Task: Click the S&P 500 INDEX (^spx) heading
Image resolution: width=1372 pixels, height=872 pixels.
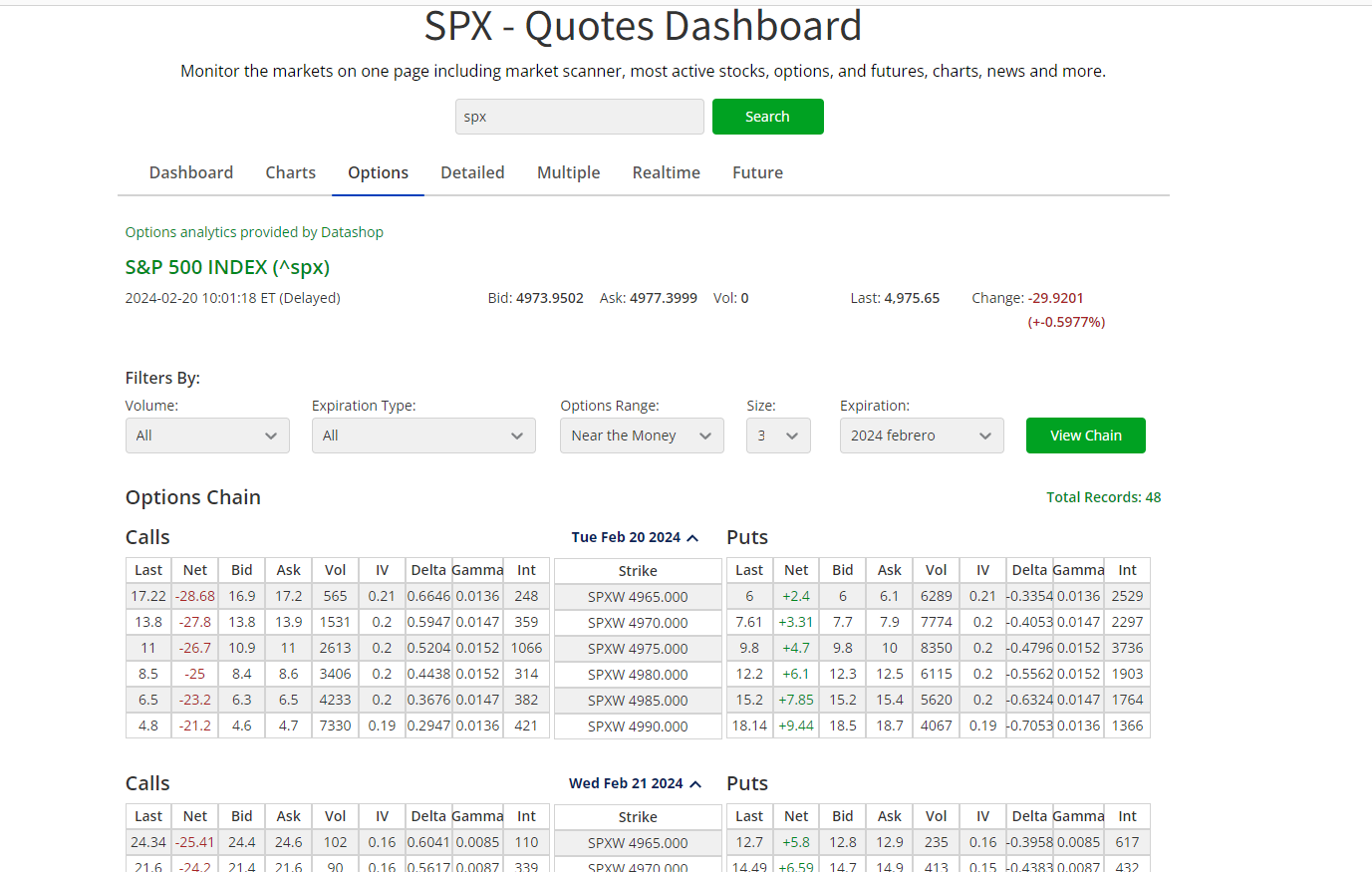Action: pos(227,267)
